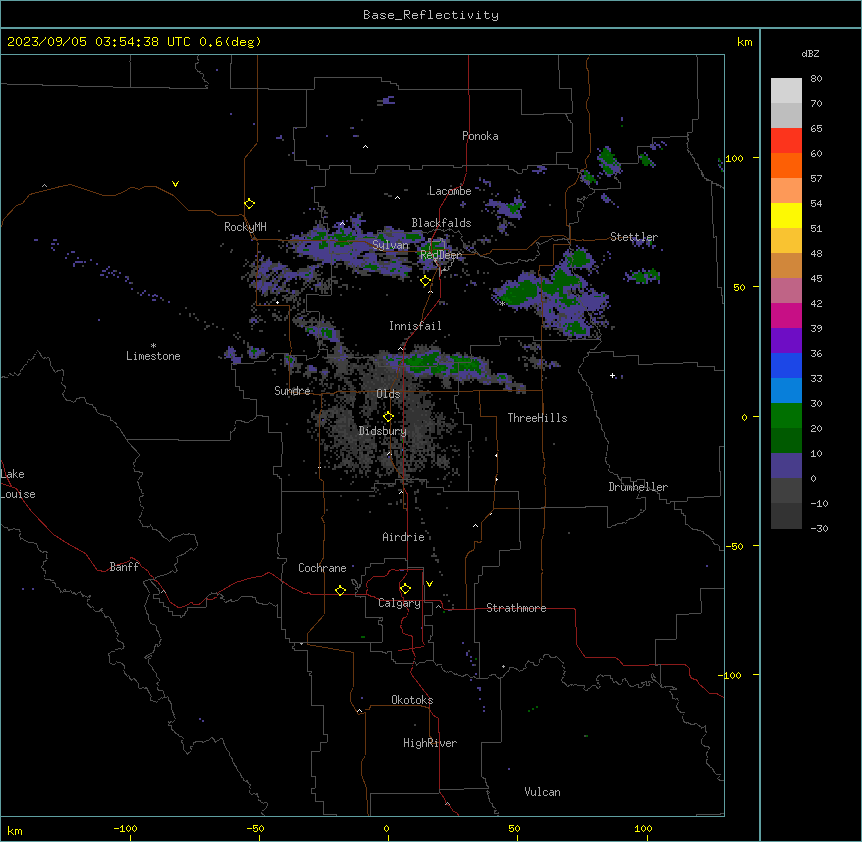The width and height of the screenshot is (862, 842).
Task: Click the dBZ legend heading
Action: pos(810,53)
